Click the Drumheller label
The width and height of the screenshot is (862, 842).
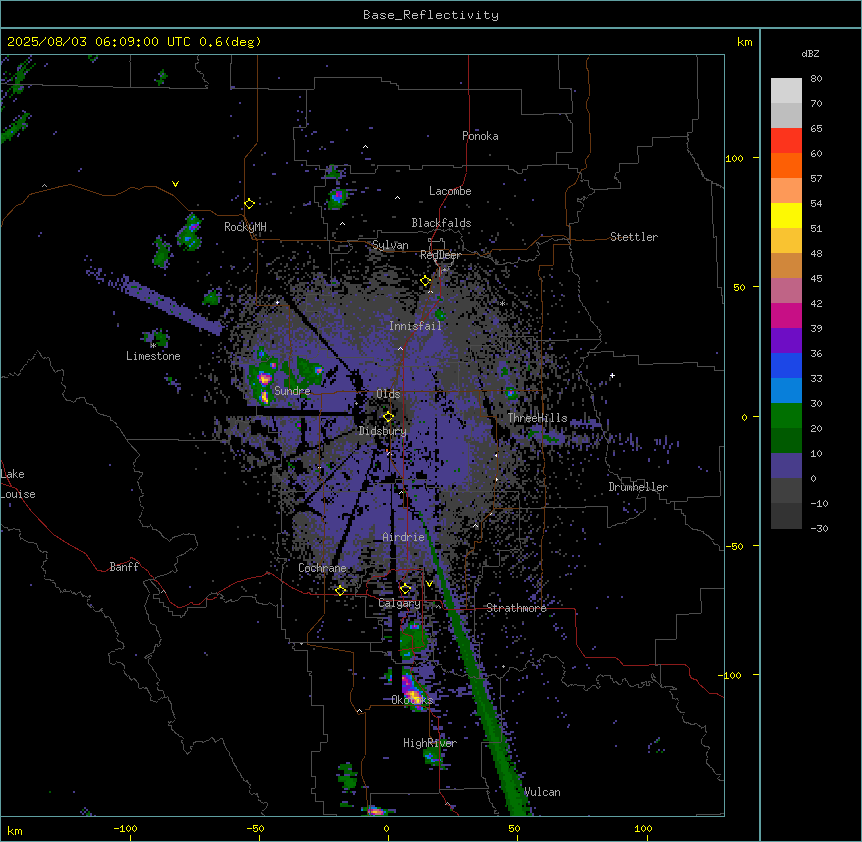pyautogui.click(x=638, y=487)
